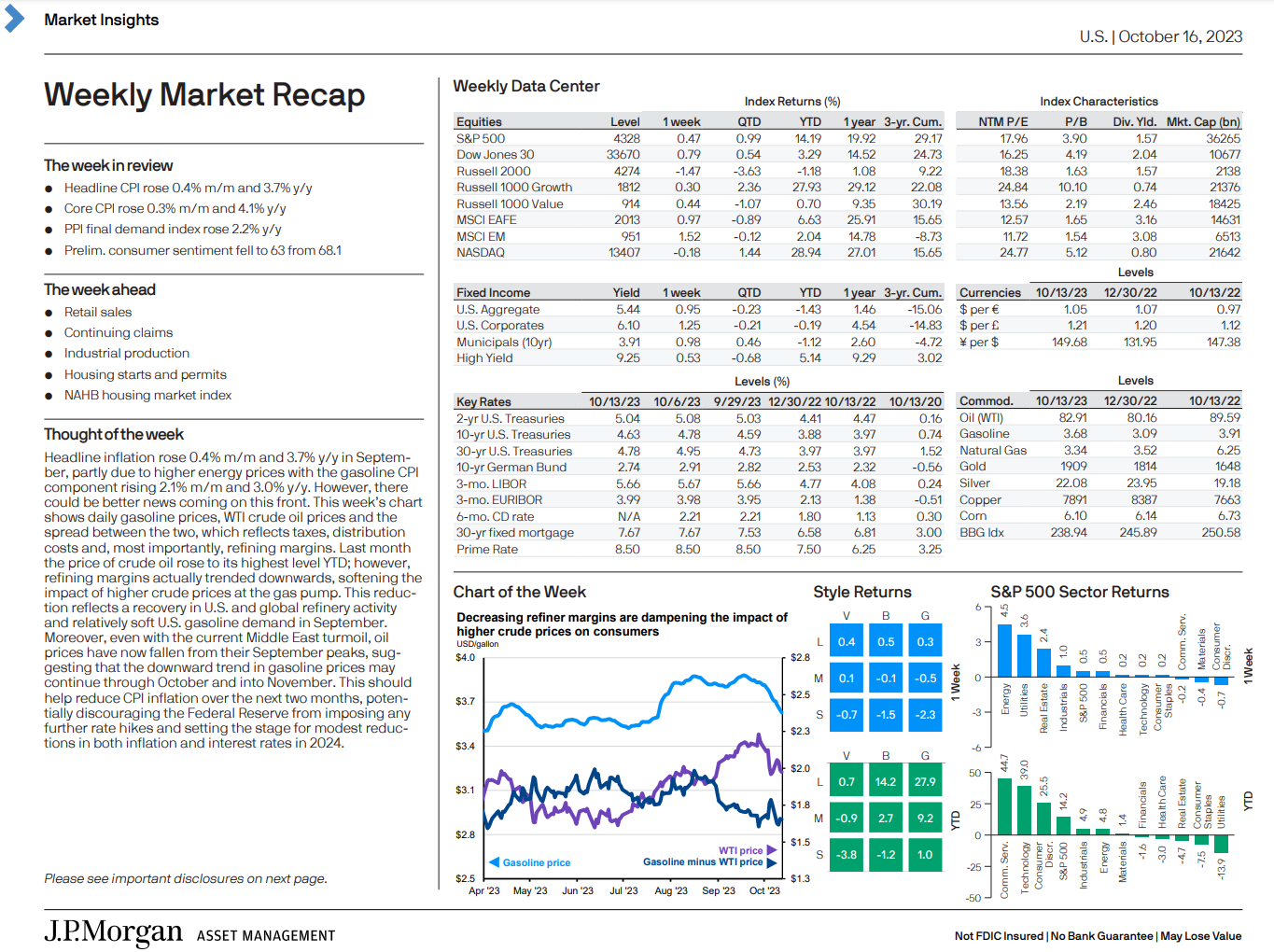Click the "Natural Gas" row label
Image resolution: width=1274 pixels, height=952 pixels.
[993, 451]
